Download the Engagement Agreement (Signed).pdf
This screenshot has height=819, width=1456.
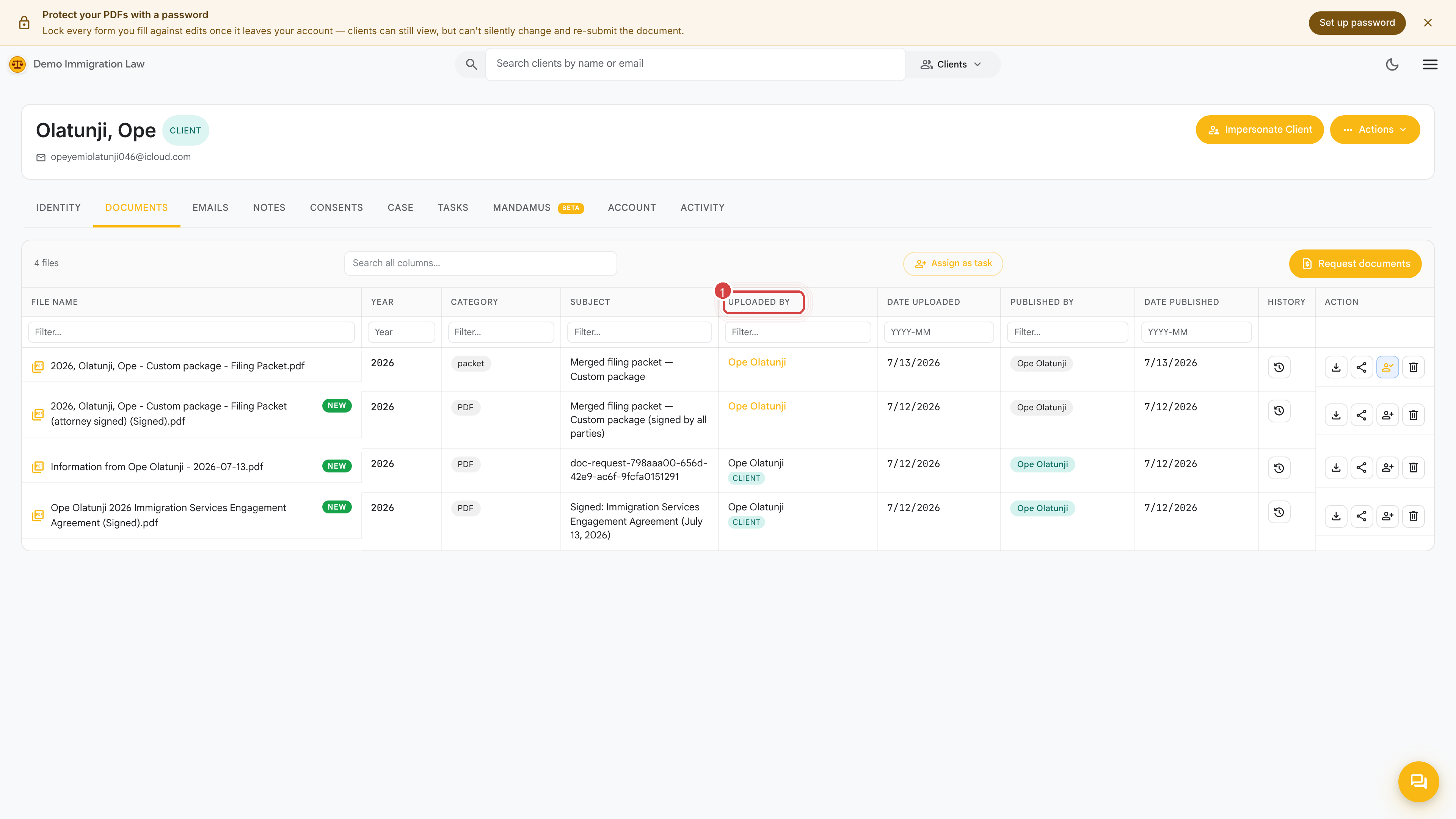pyautogui.click(x=1336, y=516)
